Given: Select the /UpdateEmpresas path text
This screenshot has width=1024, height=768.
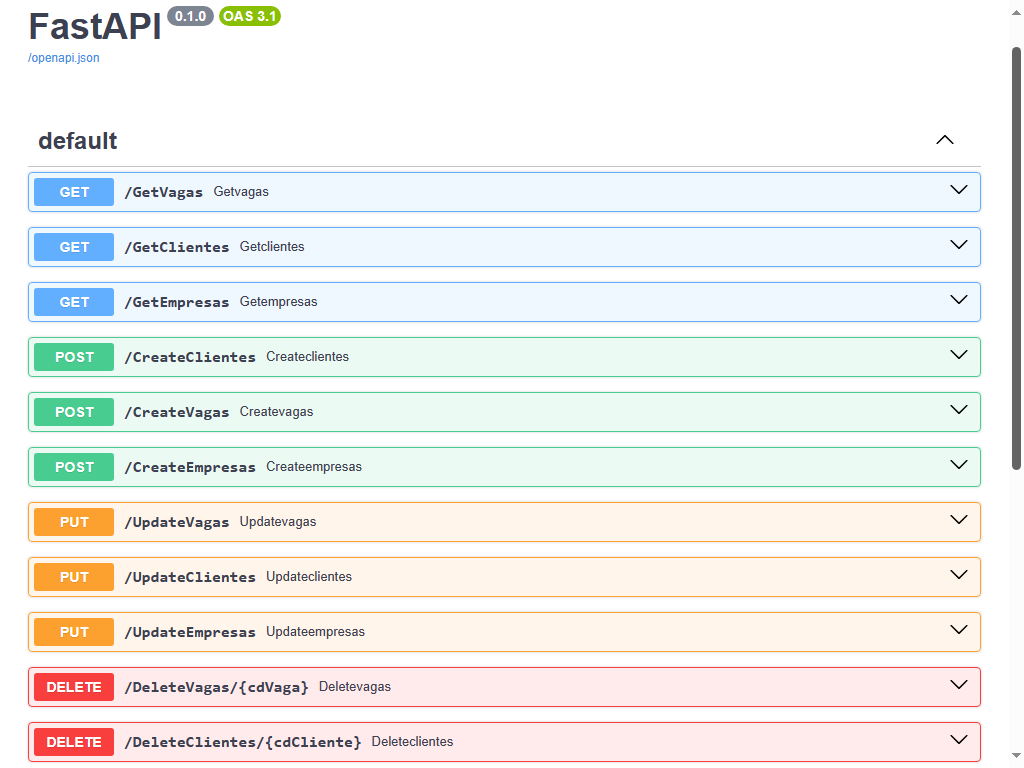Looking at the screenshot, I should point(189,632).
